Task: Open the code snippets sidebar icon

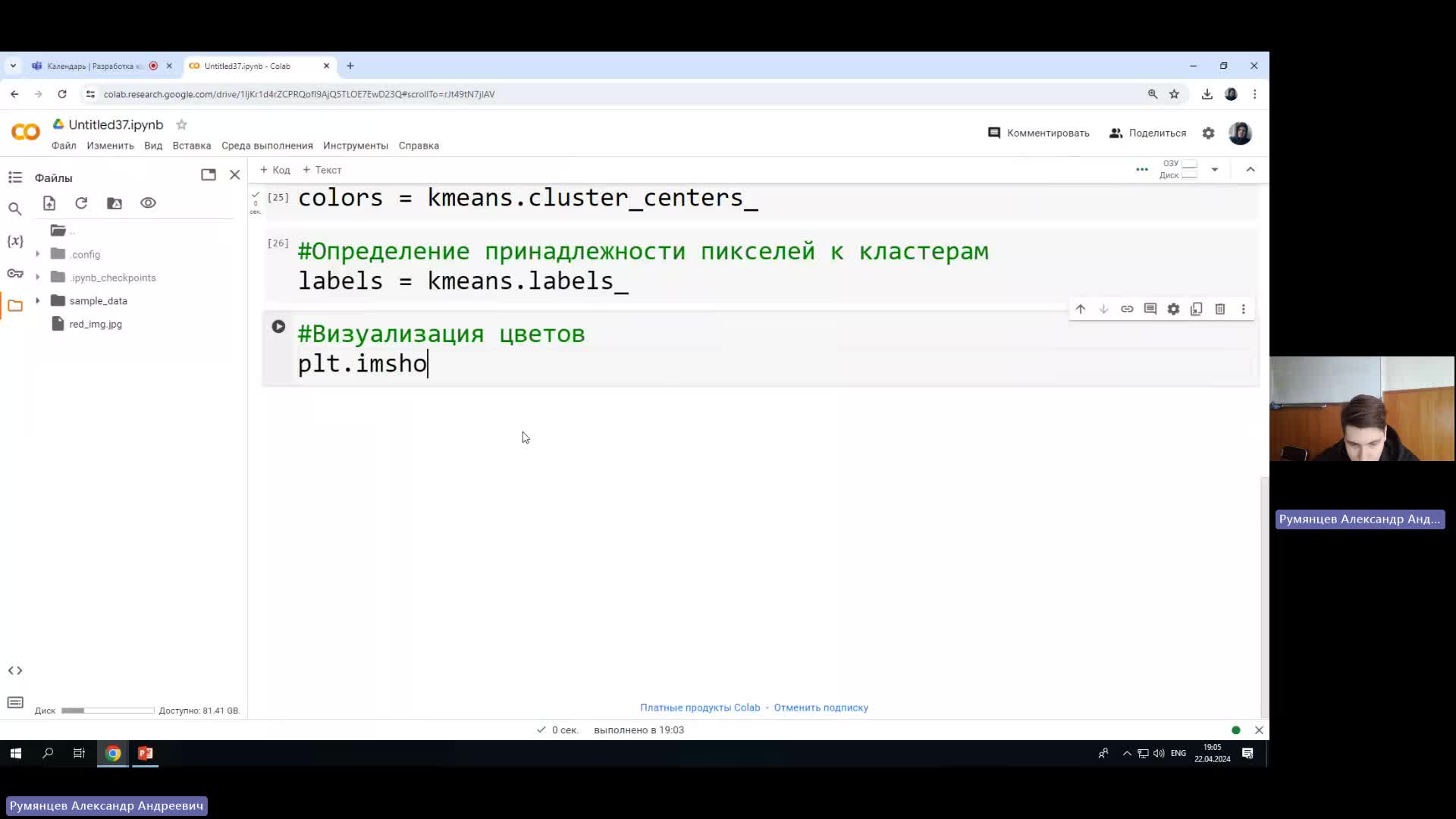Action: (x=15, y=670)
